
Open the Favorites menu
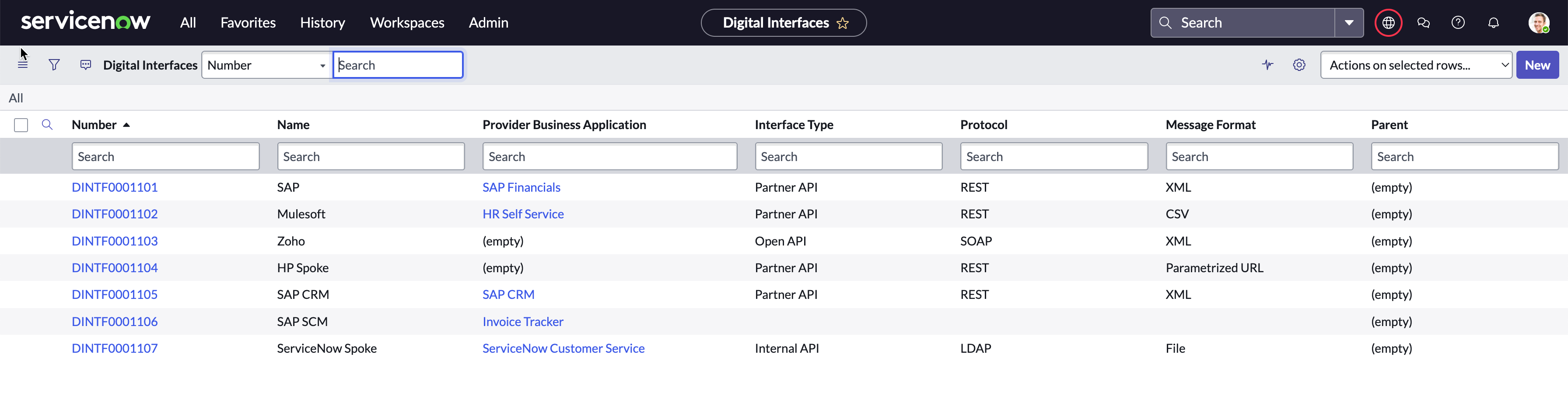248,23
